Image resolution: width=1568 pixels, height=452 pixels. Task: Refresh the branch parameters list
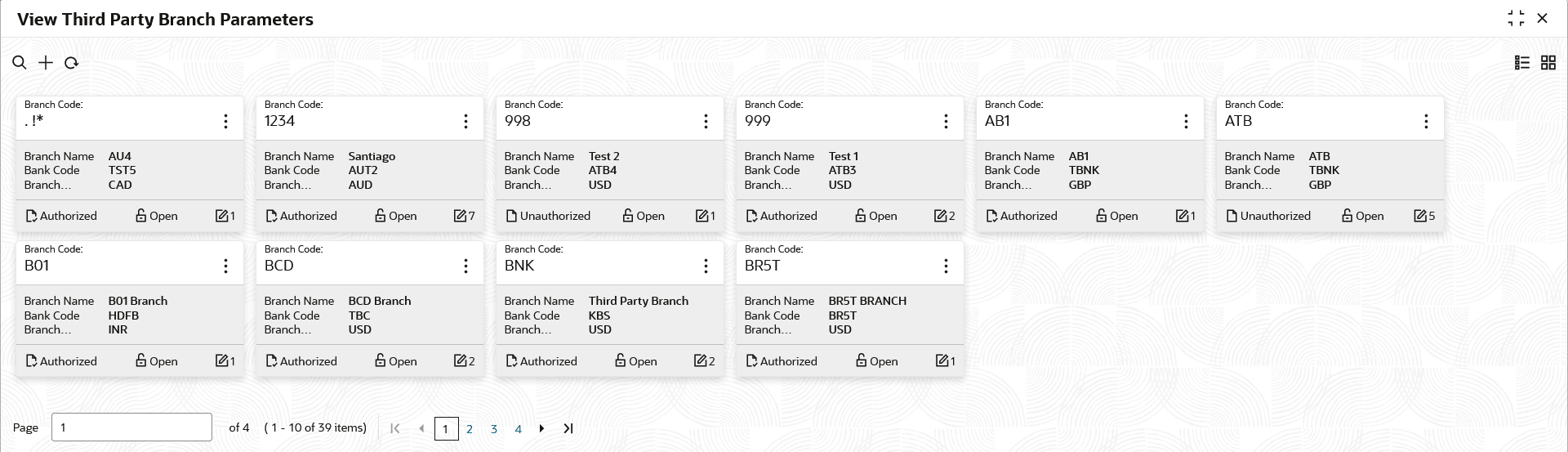tap(71, 63)
